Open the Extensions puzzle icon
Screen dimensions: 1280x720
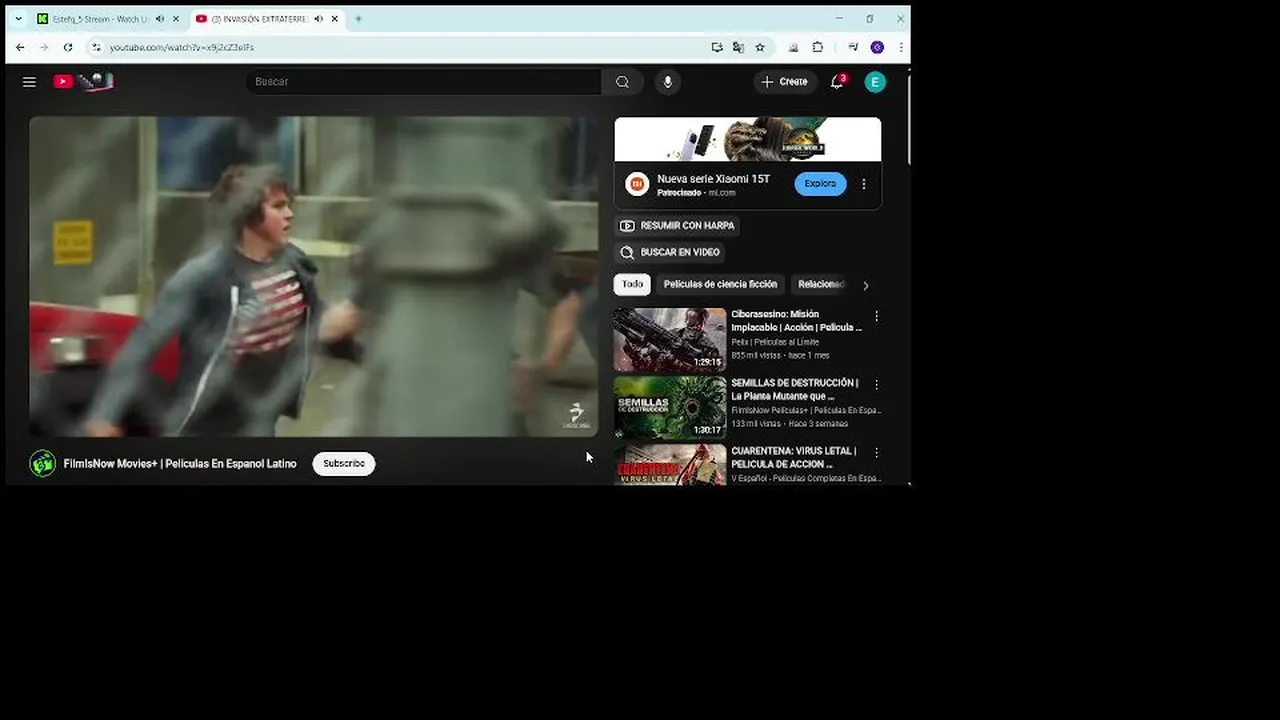click(817, 47)
